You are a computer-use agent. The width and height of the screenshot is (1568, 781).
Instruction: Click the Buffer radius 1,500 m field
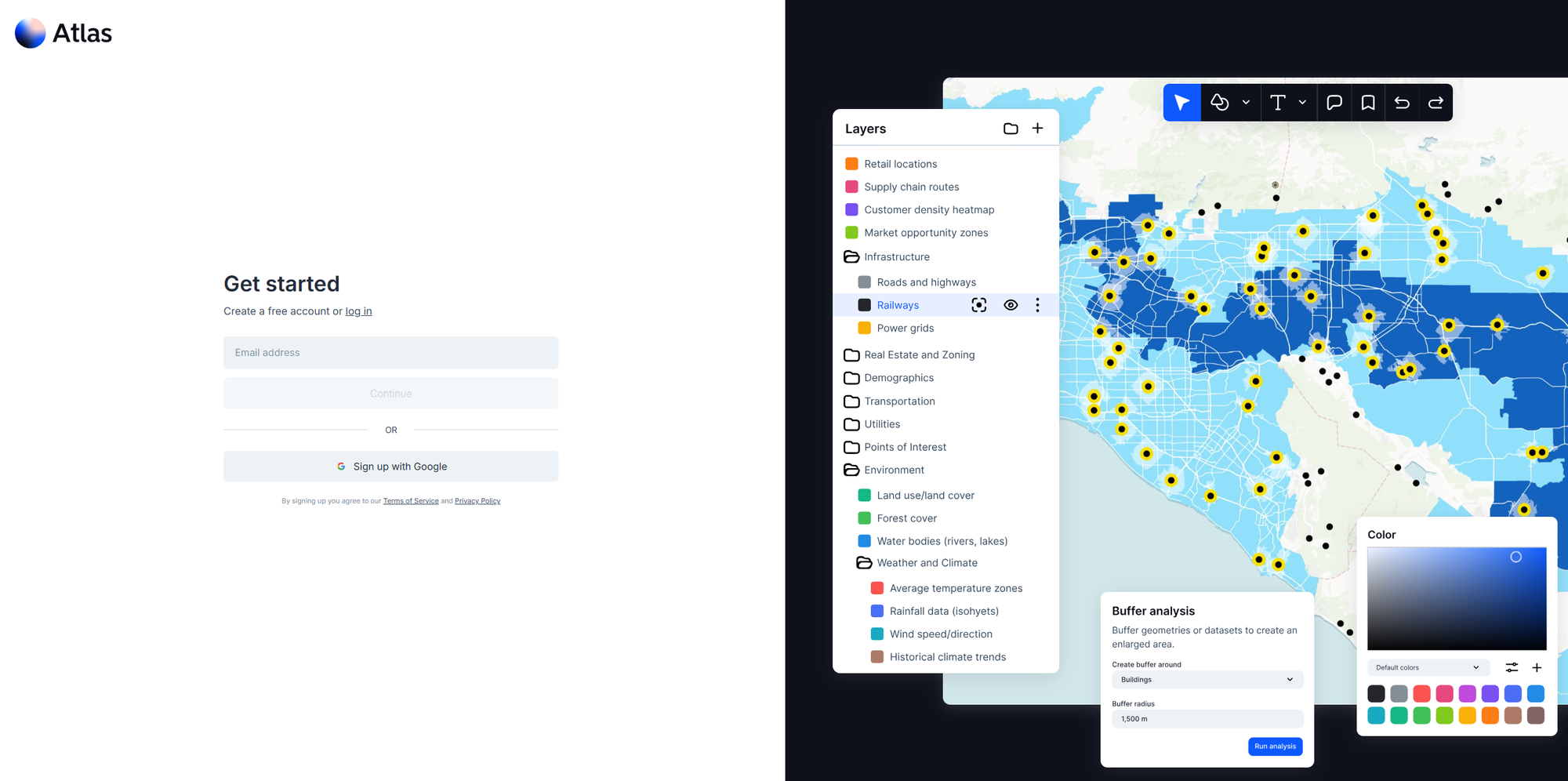[1207, 719]
